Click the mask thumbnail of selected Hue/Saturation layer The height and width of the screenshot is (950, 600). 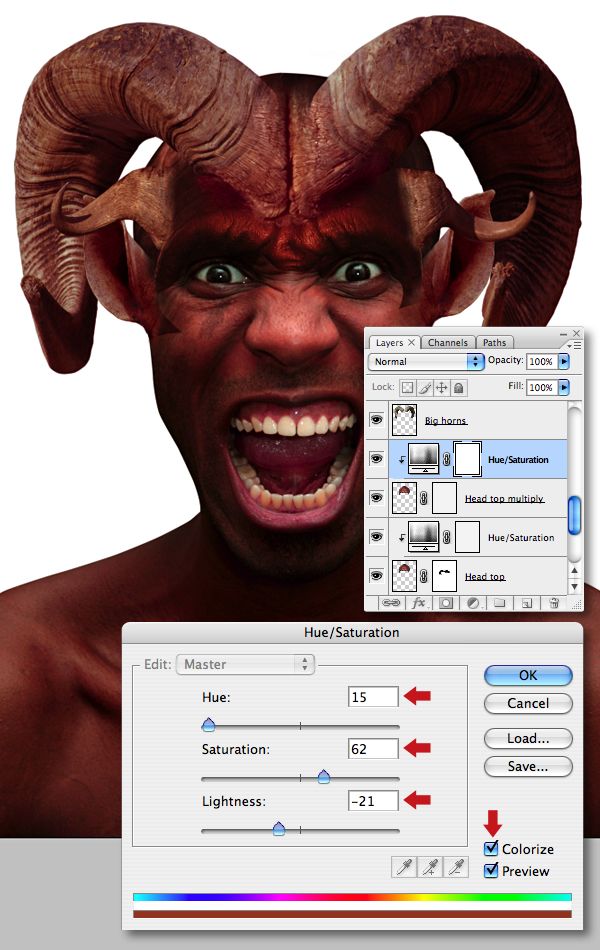pos(467,459)
